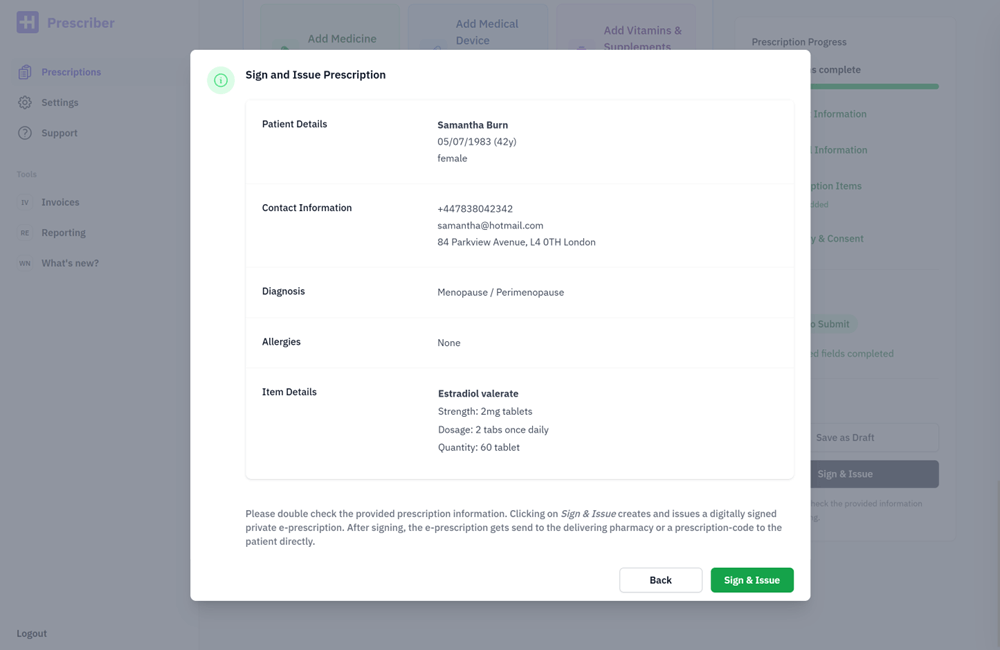Click the green info icon in dialog
Image resolution: width=1000 pixels, height=650 pixels.
pyautogui.click(x=221, y=80)
